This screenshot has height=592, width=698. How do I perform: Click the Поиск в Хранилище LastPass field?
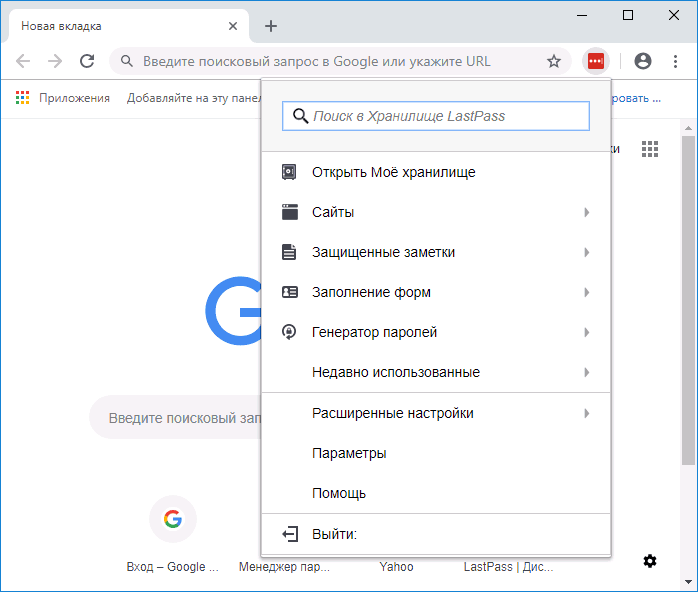pyautogui.click(x=436, y=116)
